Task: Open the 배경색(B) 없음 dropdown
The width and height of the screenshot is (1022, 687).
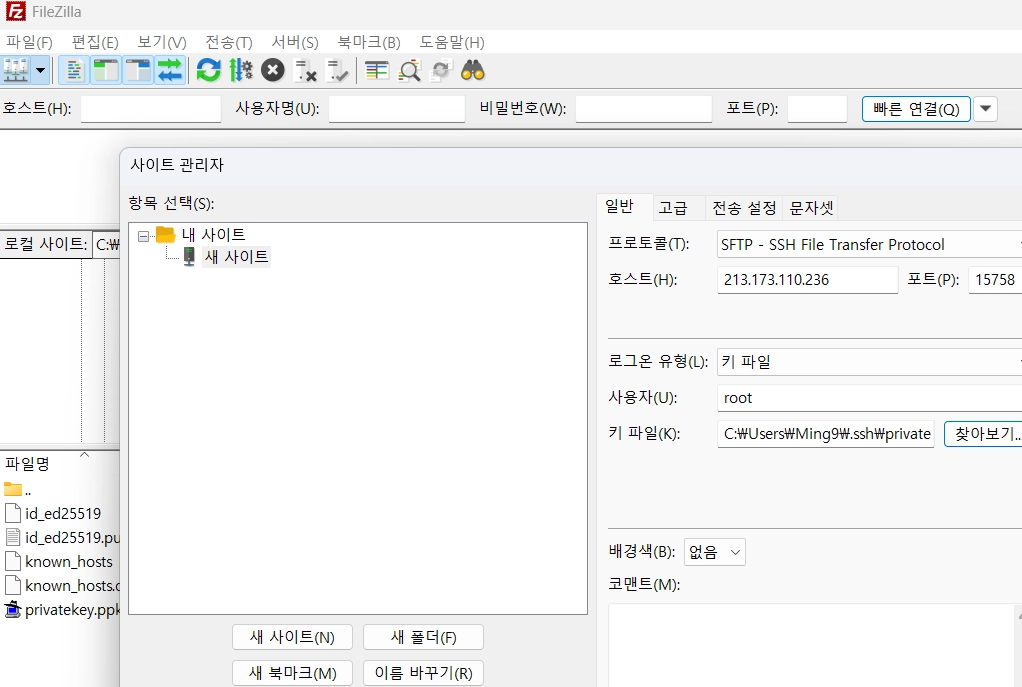Action: (x=714, y=552)
